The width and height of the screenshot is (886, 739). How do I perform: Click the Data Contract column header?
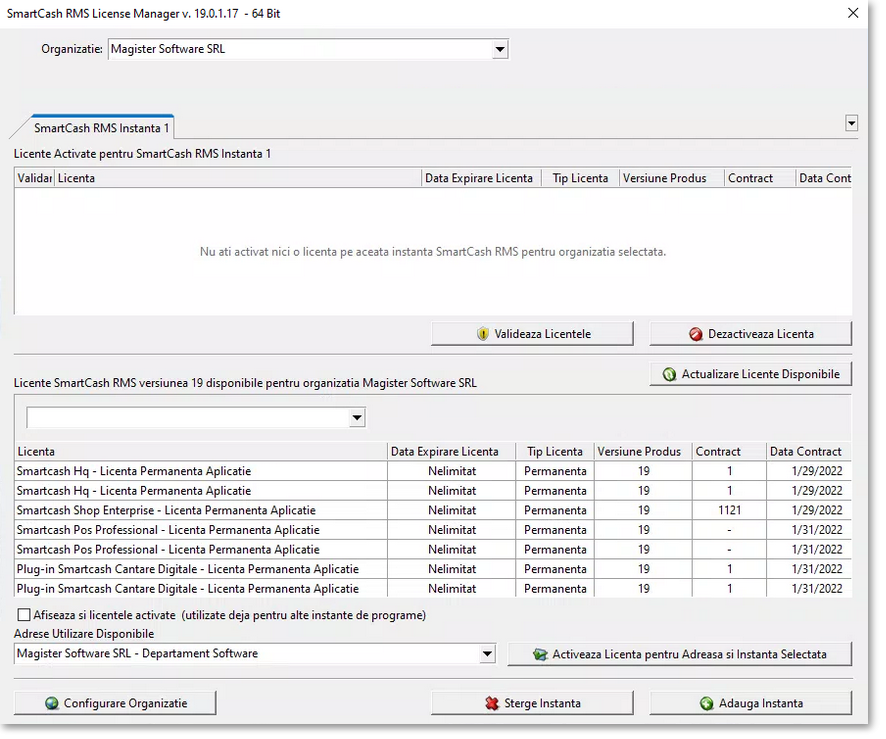[x=809, y=451]
